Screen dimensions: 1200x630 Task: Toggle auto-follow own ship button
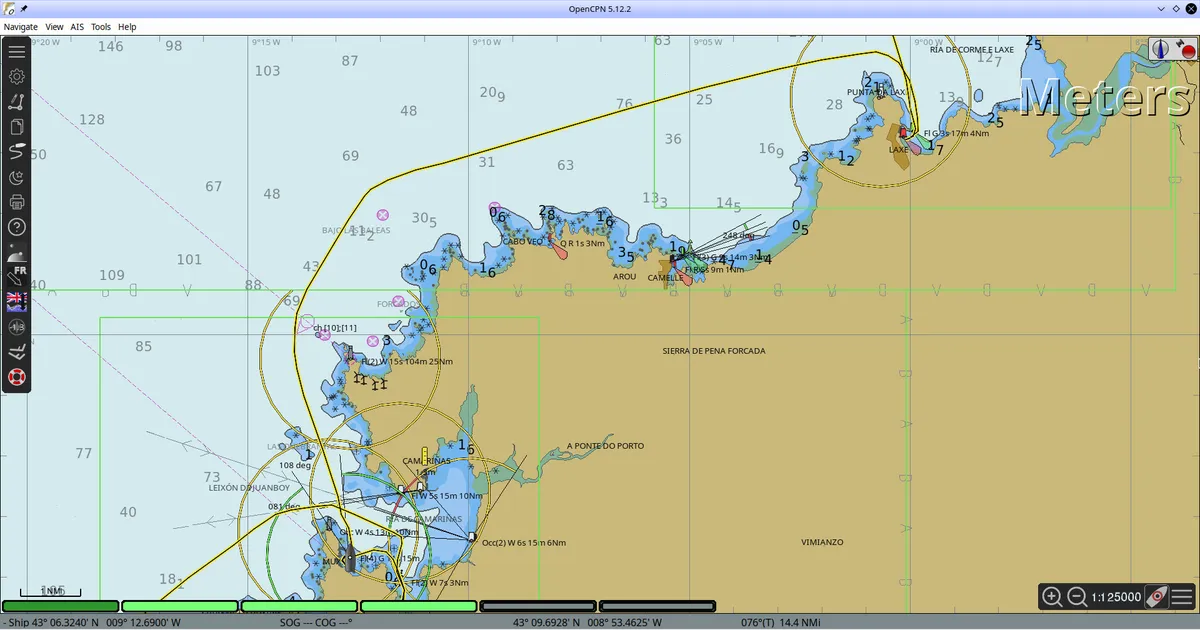pos(1157,597)
